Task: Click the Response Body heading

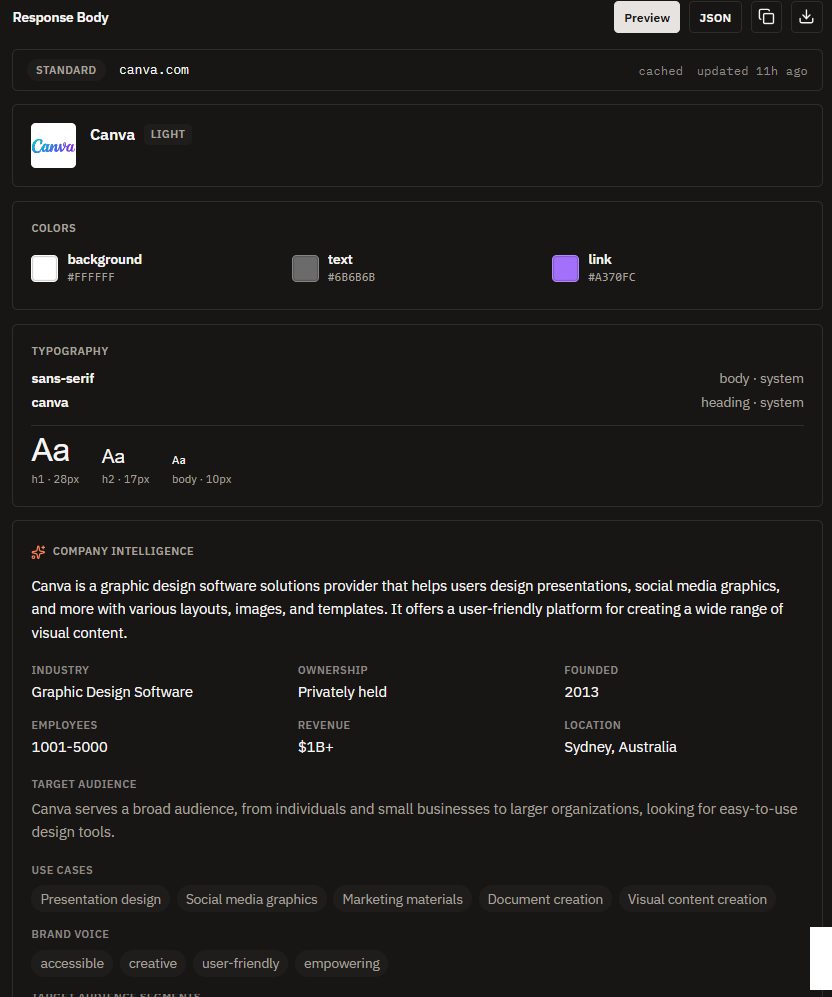Action: click(x=60, y=17)
